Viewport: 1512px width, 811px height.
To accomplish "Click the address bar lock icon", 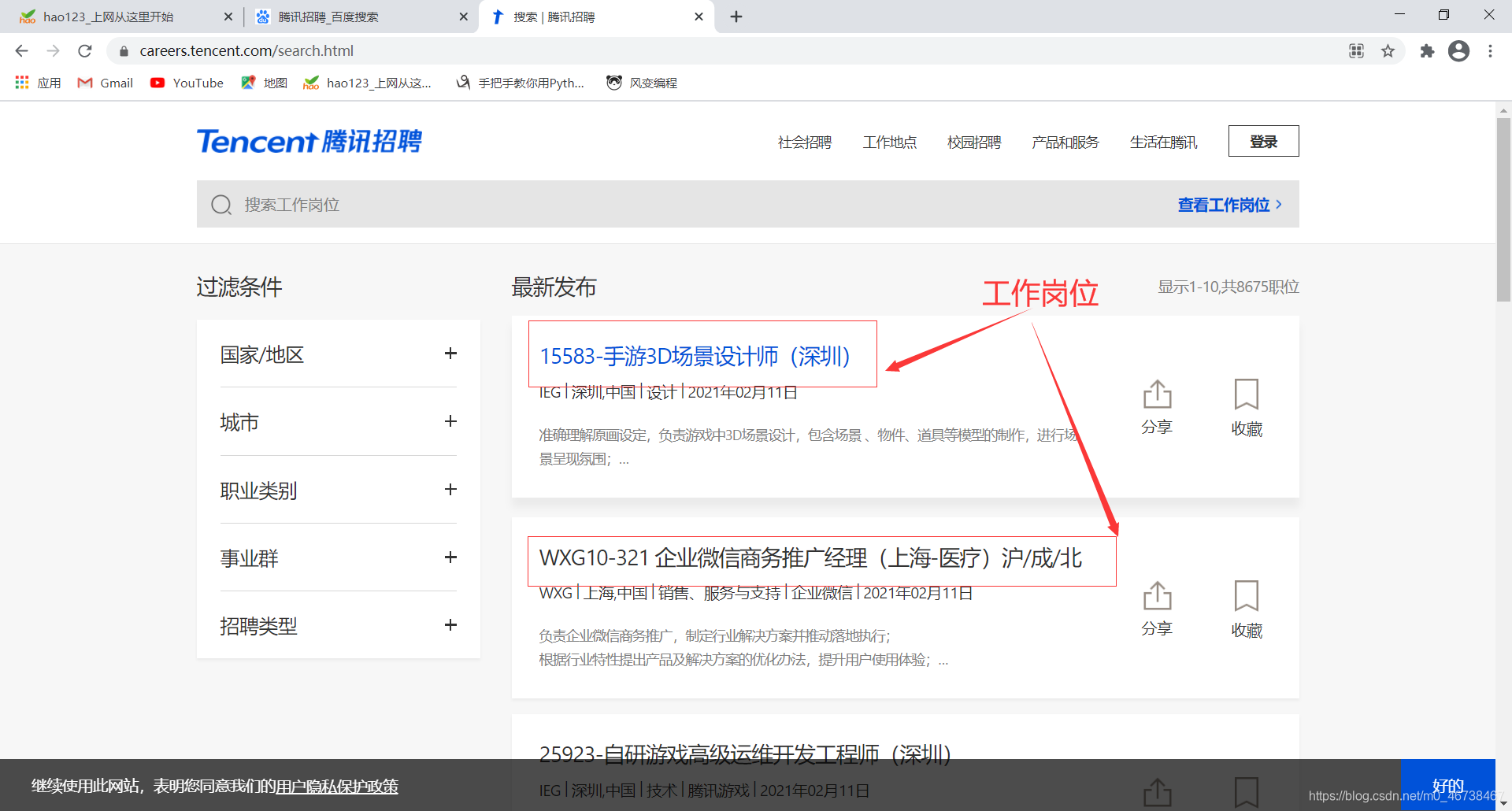I will 124,51.
